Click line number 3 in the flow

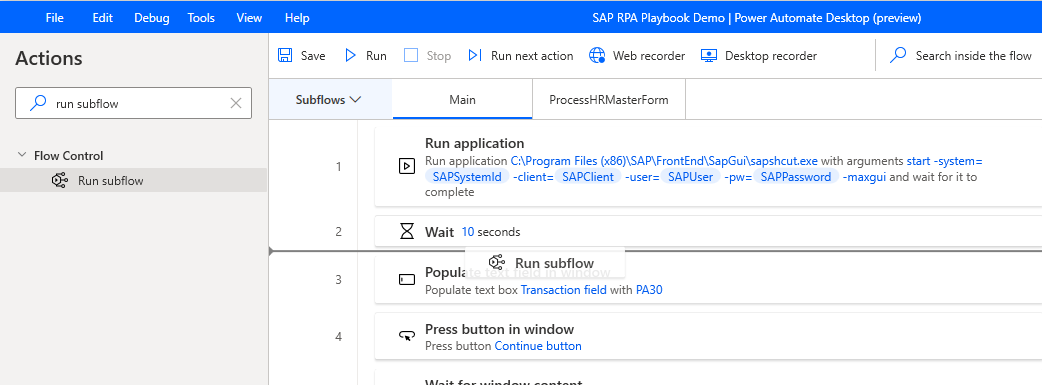[x=339, y=279]
